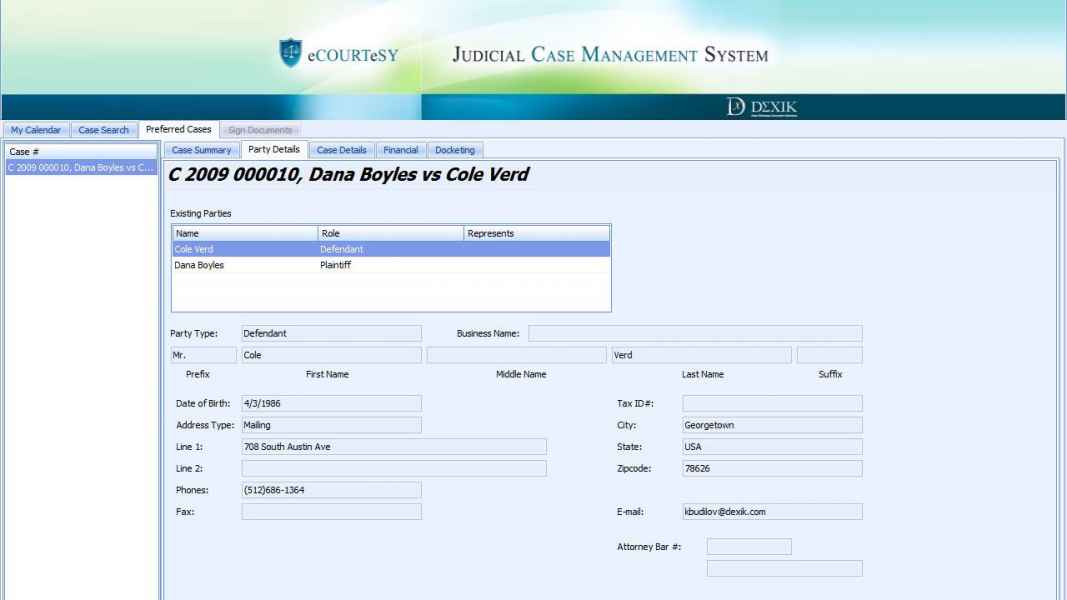Open the Case Summary tab
The height and width of the screenshot is (600, 1067).
202,150
